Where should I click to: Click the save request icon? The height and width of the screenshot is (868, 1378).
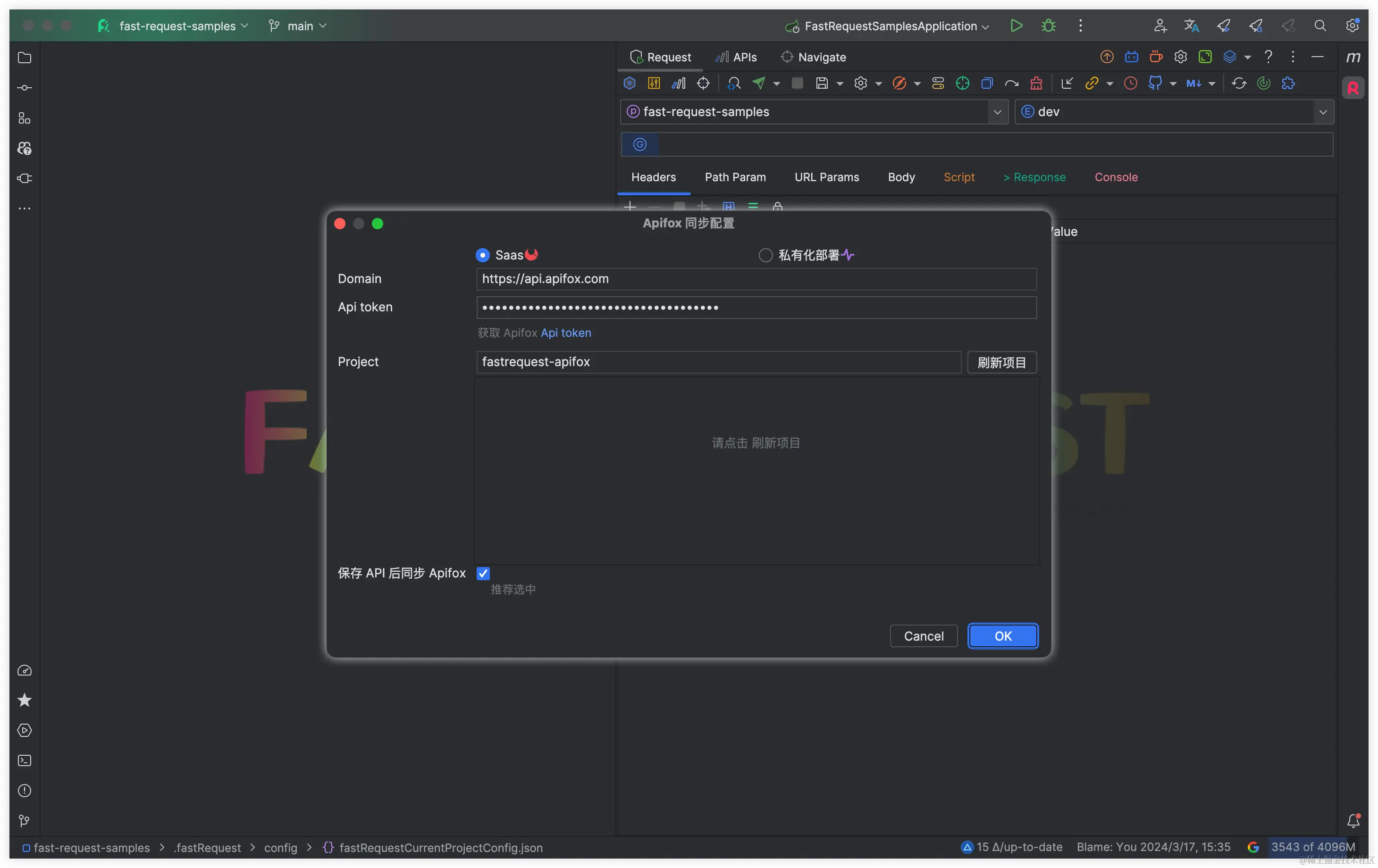tap(823, 83)
